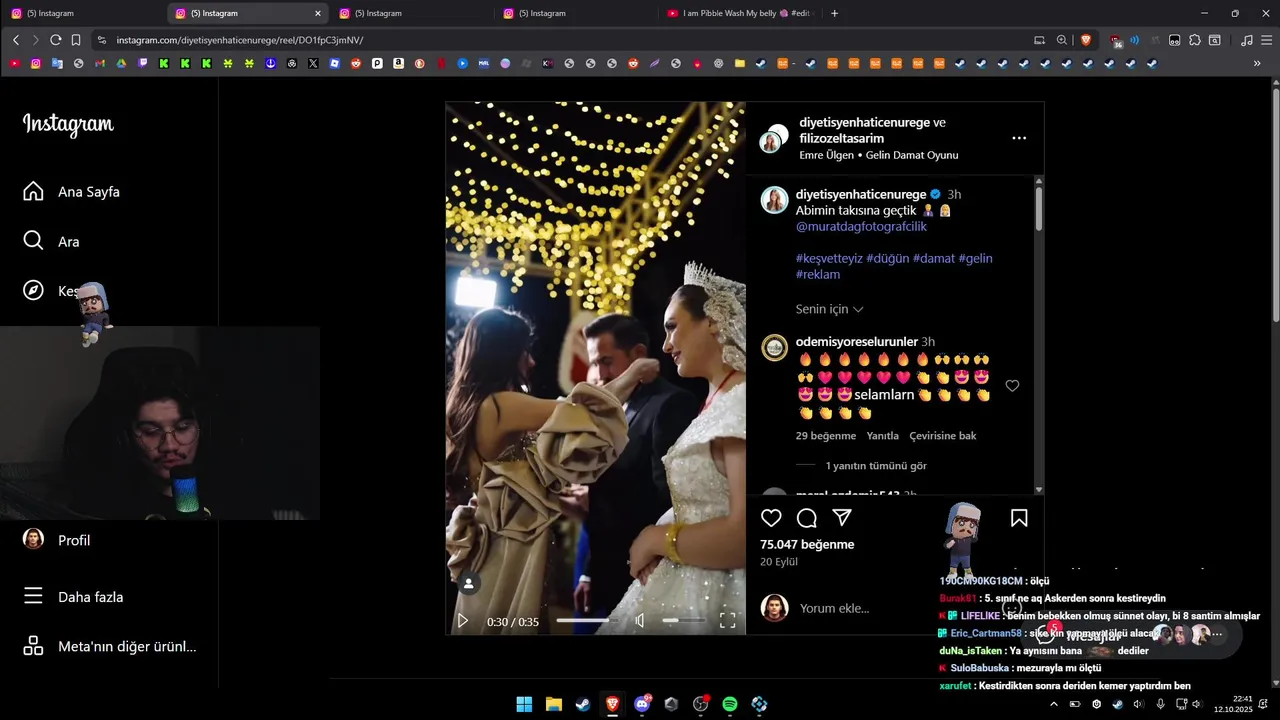Image resolution: width=1280 pixels, height=720 pixels.
Task: Switch to the Pibble YouTube tab
Action: coord(740,13)
